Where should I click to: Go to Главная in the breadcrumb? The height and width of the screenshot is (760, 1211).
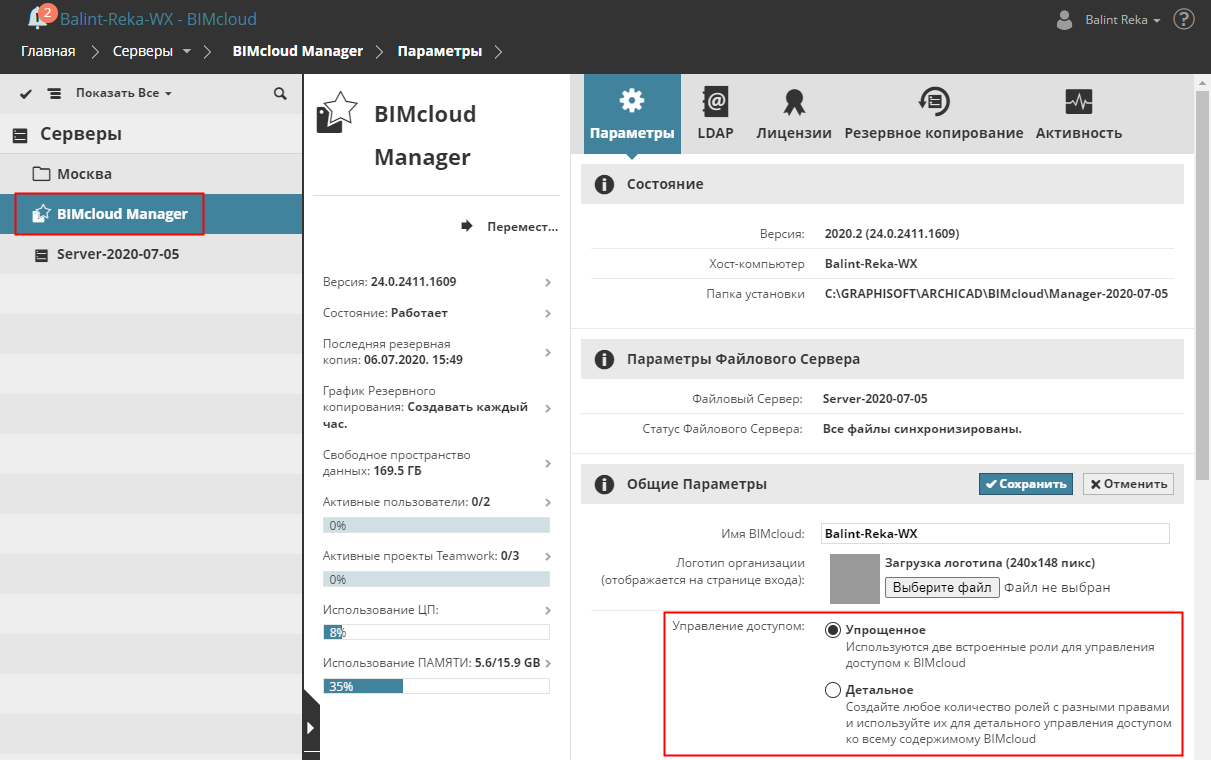click(48, 51)
